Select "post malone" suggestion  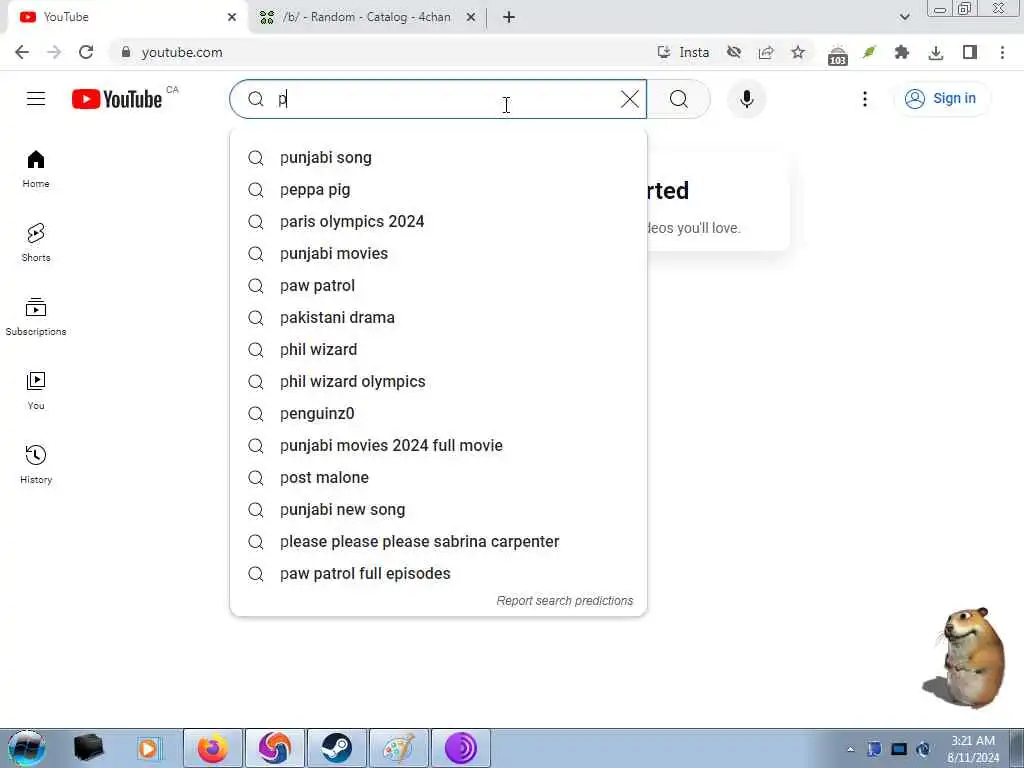click(x=438, y=477)
